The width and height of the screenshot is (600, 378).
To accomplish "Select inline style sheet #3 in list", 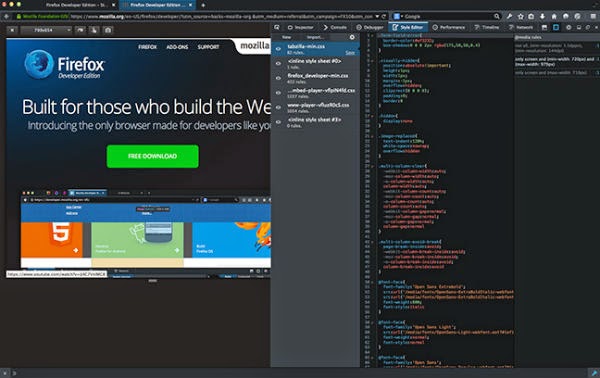I will click(x=315, y=122).
